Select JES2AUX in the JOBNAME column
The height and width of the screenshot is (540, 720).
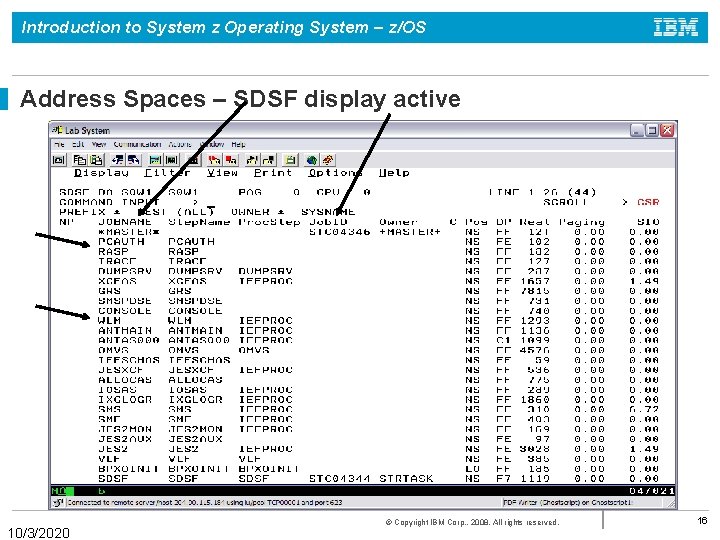(x=125, y=439)
